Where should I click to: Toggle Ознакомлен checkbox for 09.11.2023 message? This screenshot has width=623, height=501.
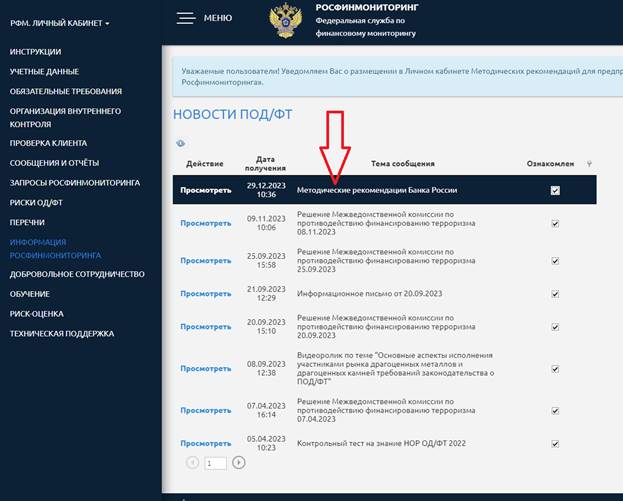pyautogui.click(x=555, y=224)
